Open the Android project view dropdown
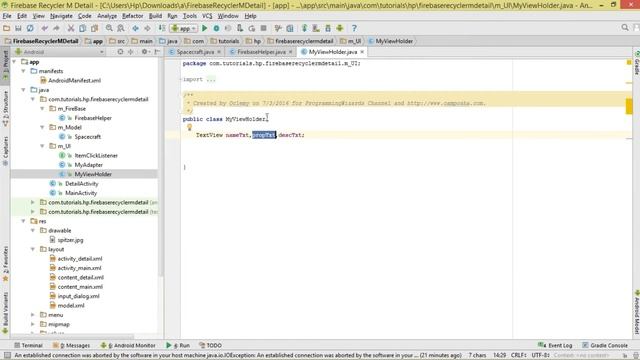 click(59, 52)
